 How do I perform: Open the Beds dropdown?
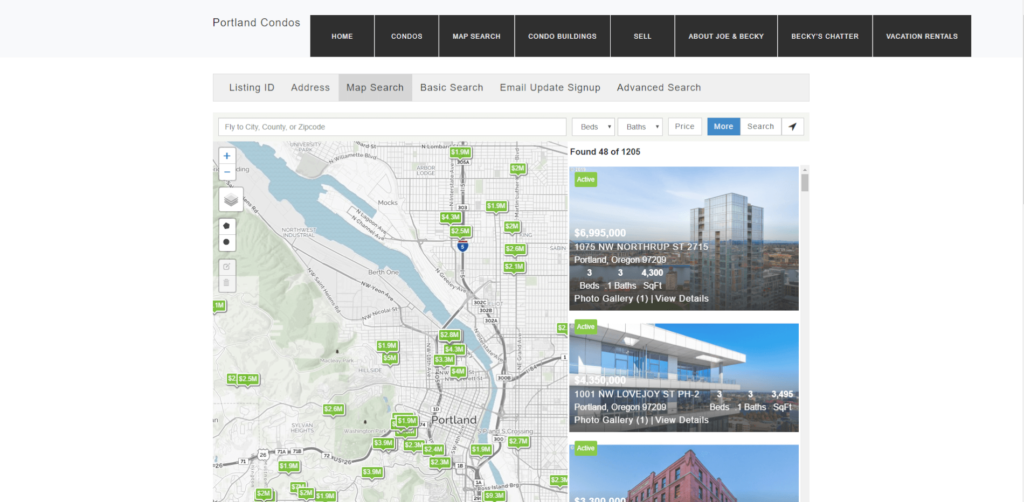point(594,127)
